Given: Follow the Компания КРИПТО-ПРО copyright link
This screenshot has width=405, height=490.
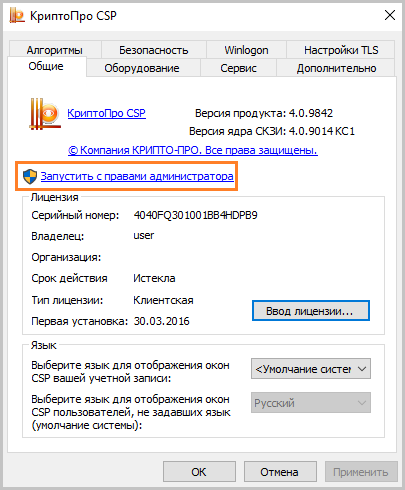Looking at the screenshot, I should click(193, 150).
